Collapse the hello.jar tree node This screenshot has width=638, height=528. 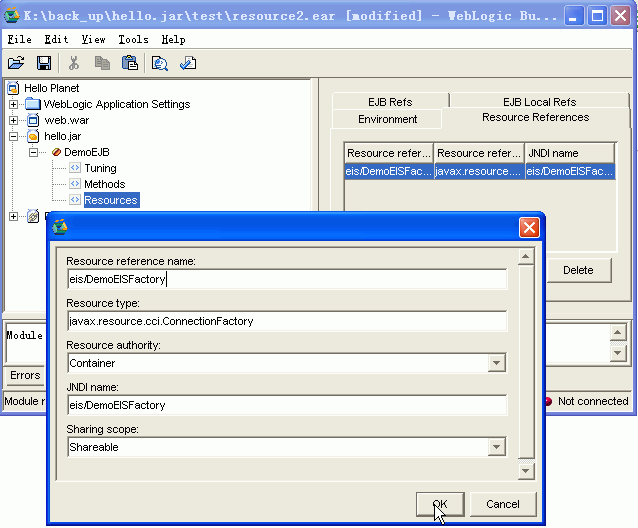click(x=13, y=136)
